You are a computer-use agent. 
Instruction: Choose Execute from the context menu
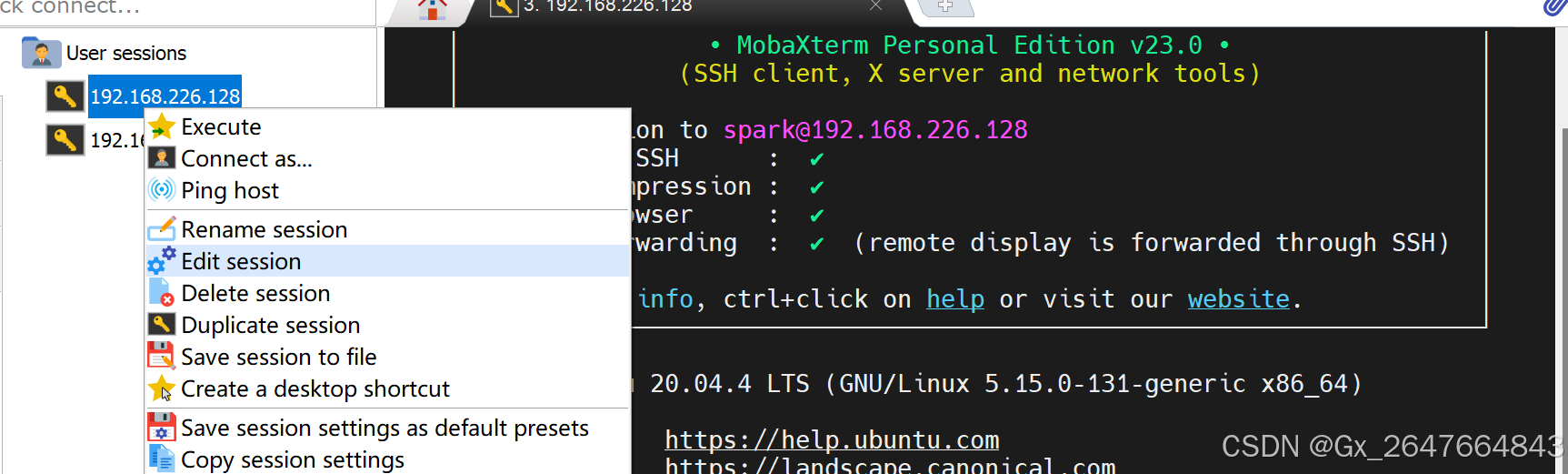click(x=387, y=126)
